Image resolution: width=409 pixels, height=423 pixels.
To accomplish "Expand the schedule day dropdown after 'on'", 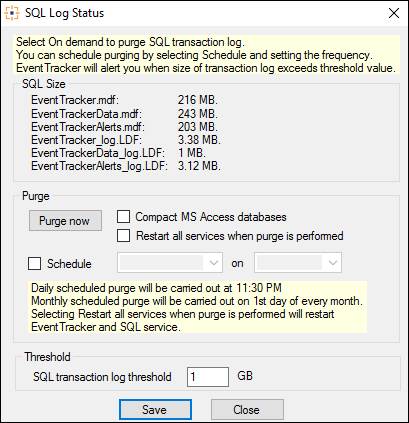I will click(x=298, y=263).
